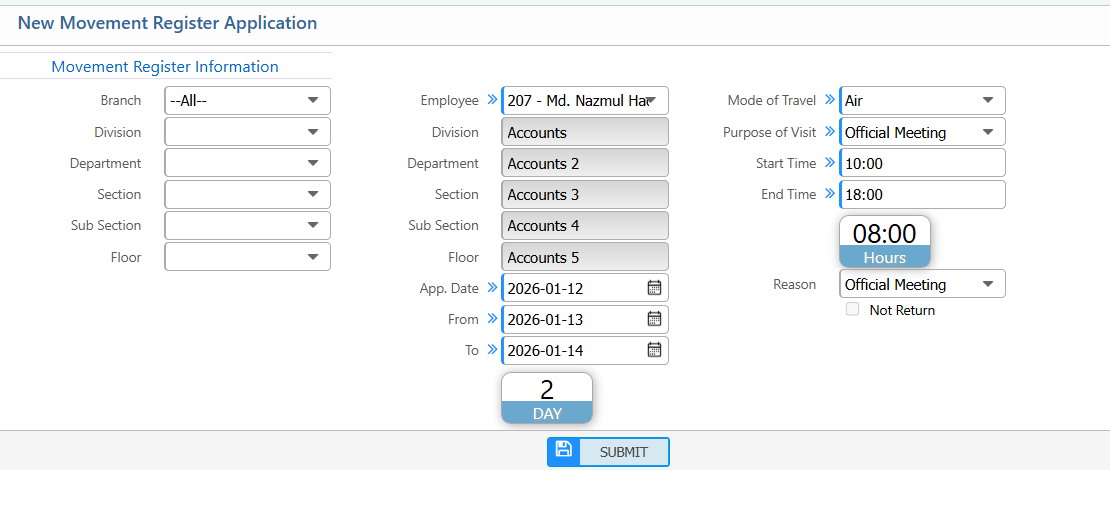Click the Mode of Travel label
Screen dimensions: 1110x525
772,100
